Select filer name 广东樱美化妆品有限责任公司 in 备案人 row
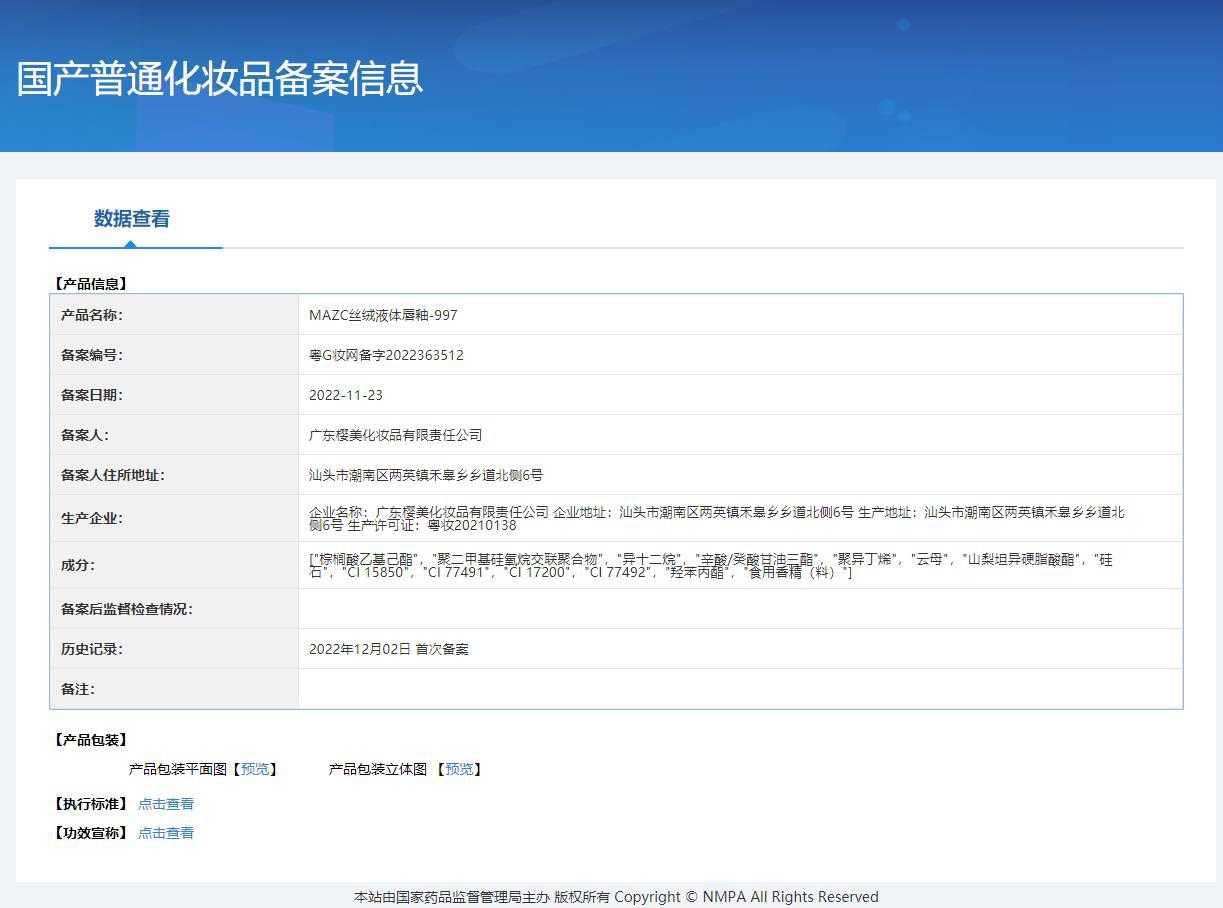The image size is (1223, 908). pos(396,435)
